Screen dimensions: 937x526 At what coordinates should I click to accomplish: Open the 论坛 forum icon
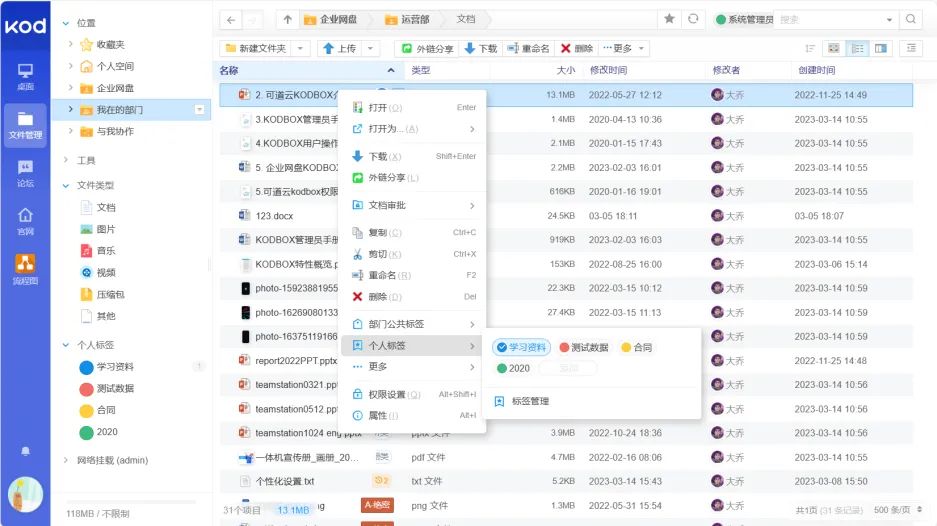tap(25, 173)
